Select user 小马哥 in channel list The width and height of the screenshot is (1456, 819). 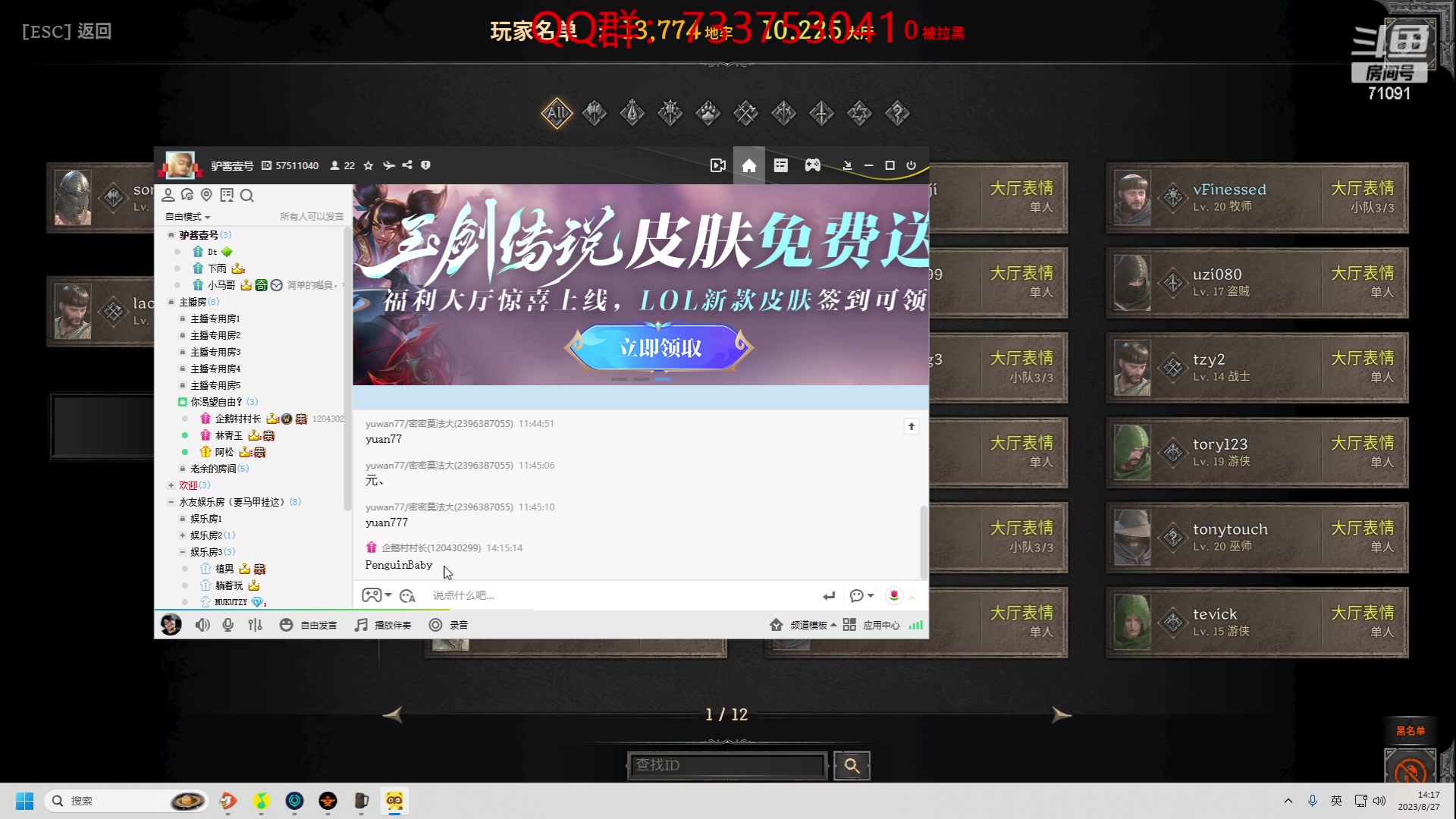point(221,285)
